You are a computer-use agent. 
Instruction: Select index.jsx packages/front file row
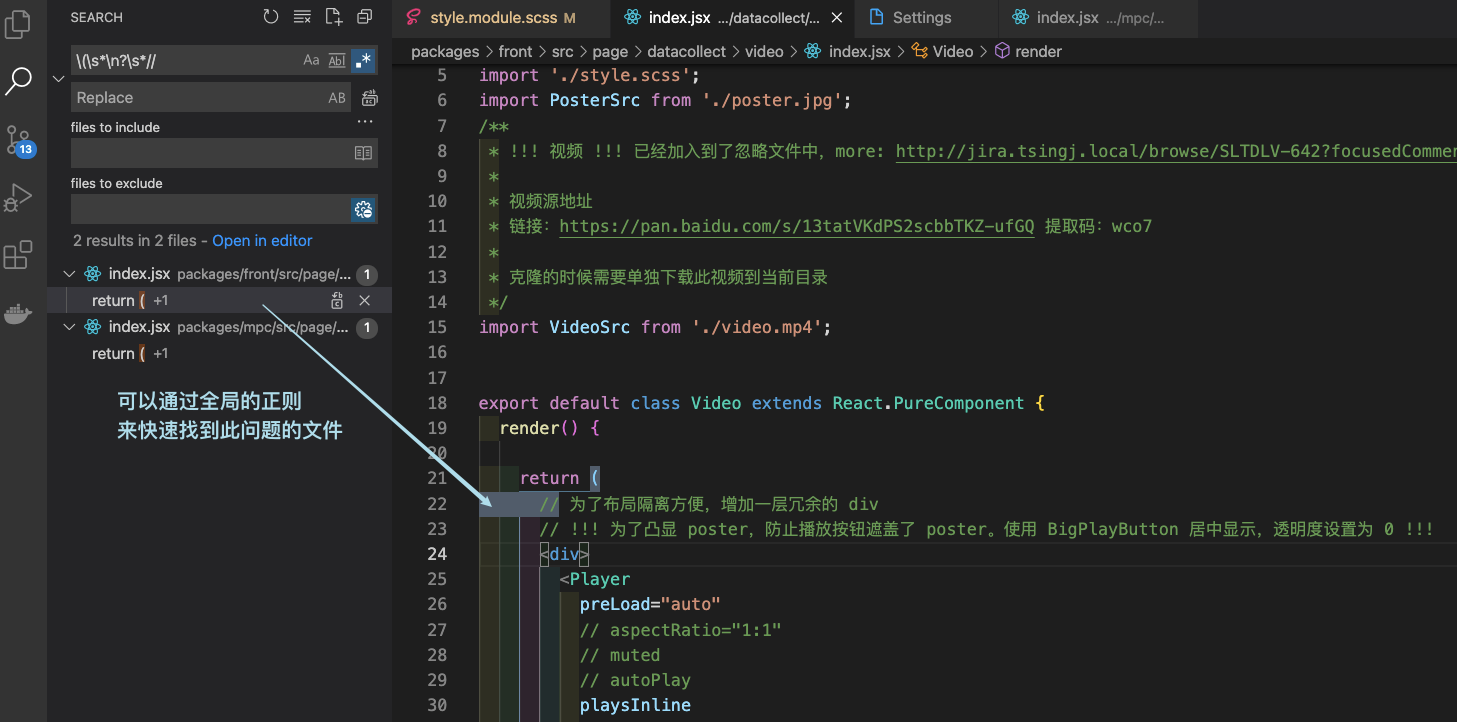click(x=220, y=274)
